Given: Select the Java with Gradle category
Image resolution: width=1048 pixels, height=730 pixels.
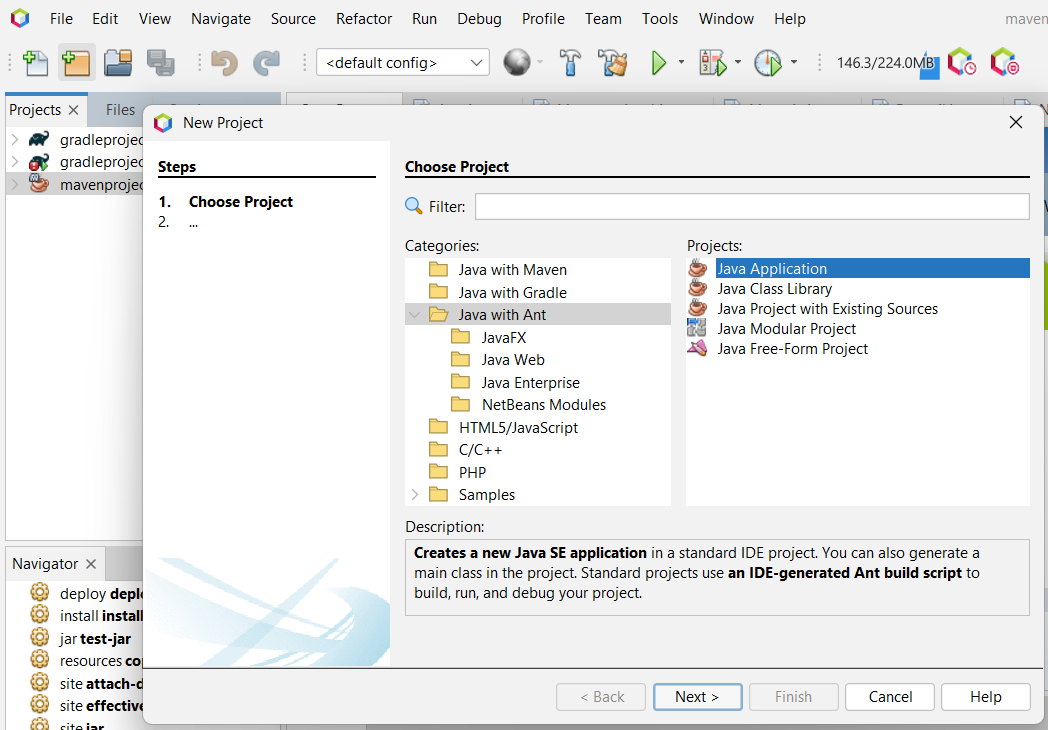Looking at the screenshot, I should (512, 292).
